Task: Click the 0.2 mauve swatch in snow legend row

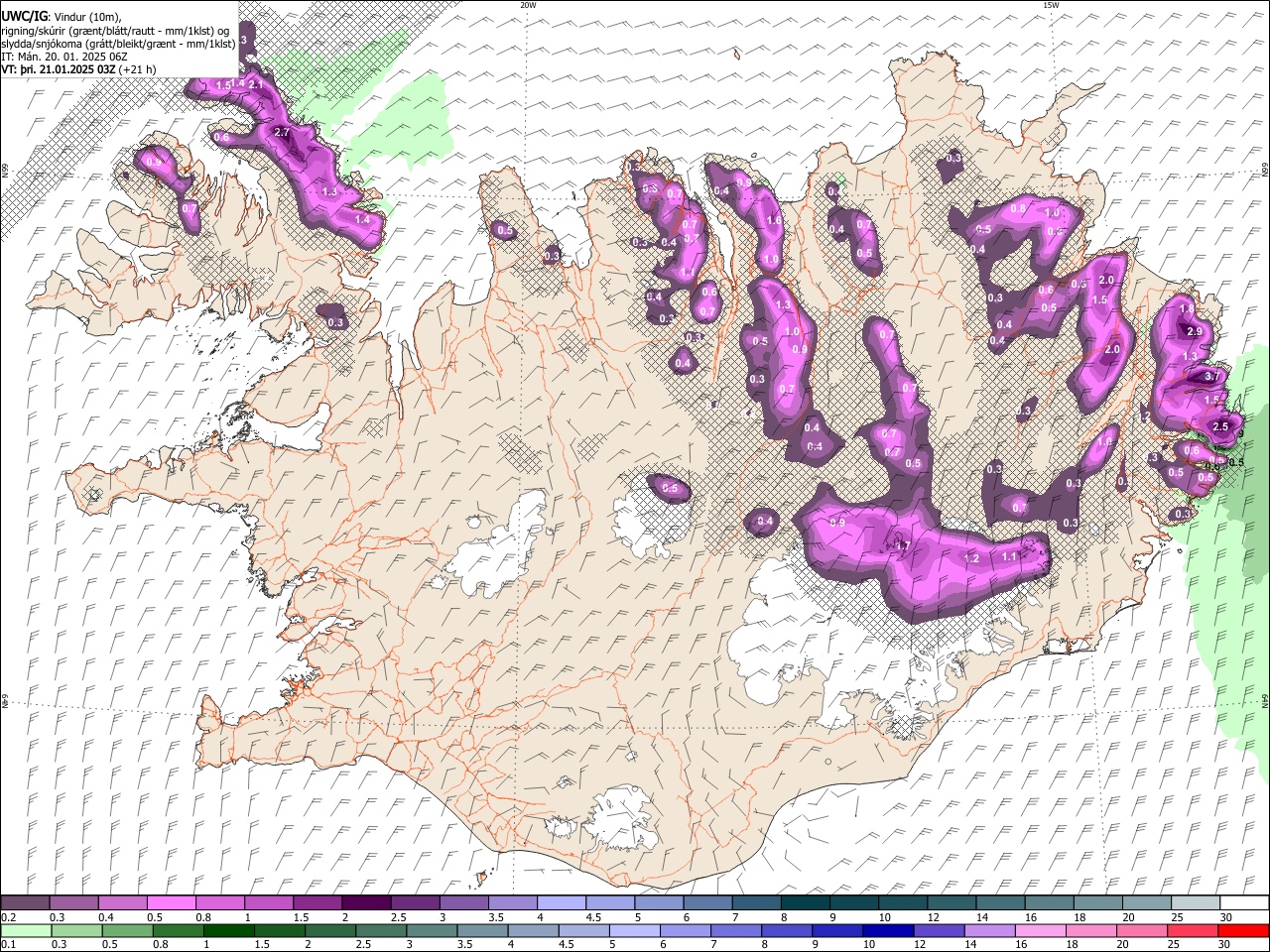Action: click(25, 903)
